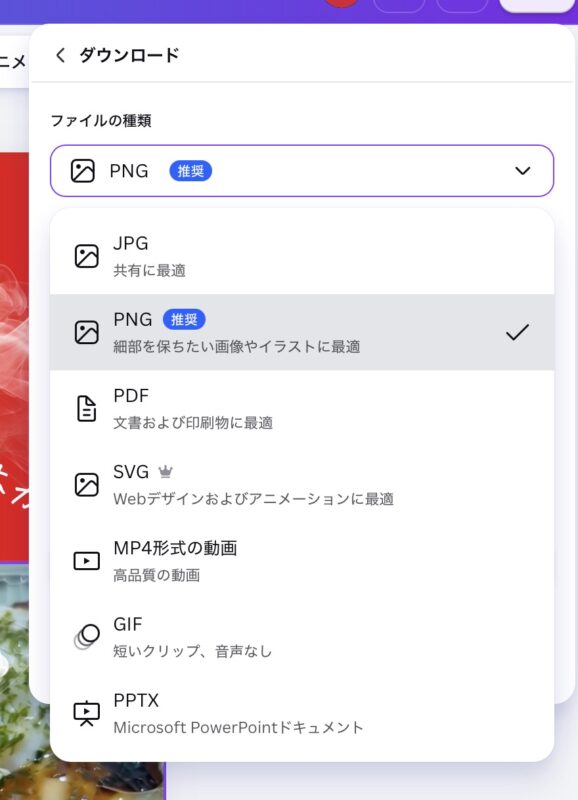The image size is (578, 800).
Task: Click the 推奨 badge in the dropdown field
Action: click(191, 171)
